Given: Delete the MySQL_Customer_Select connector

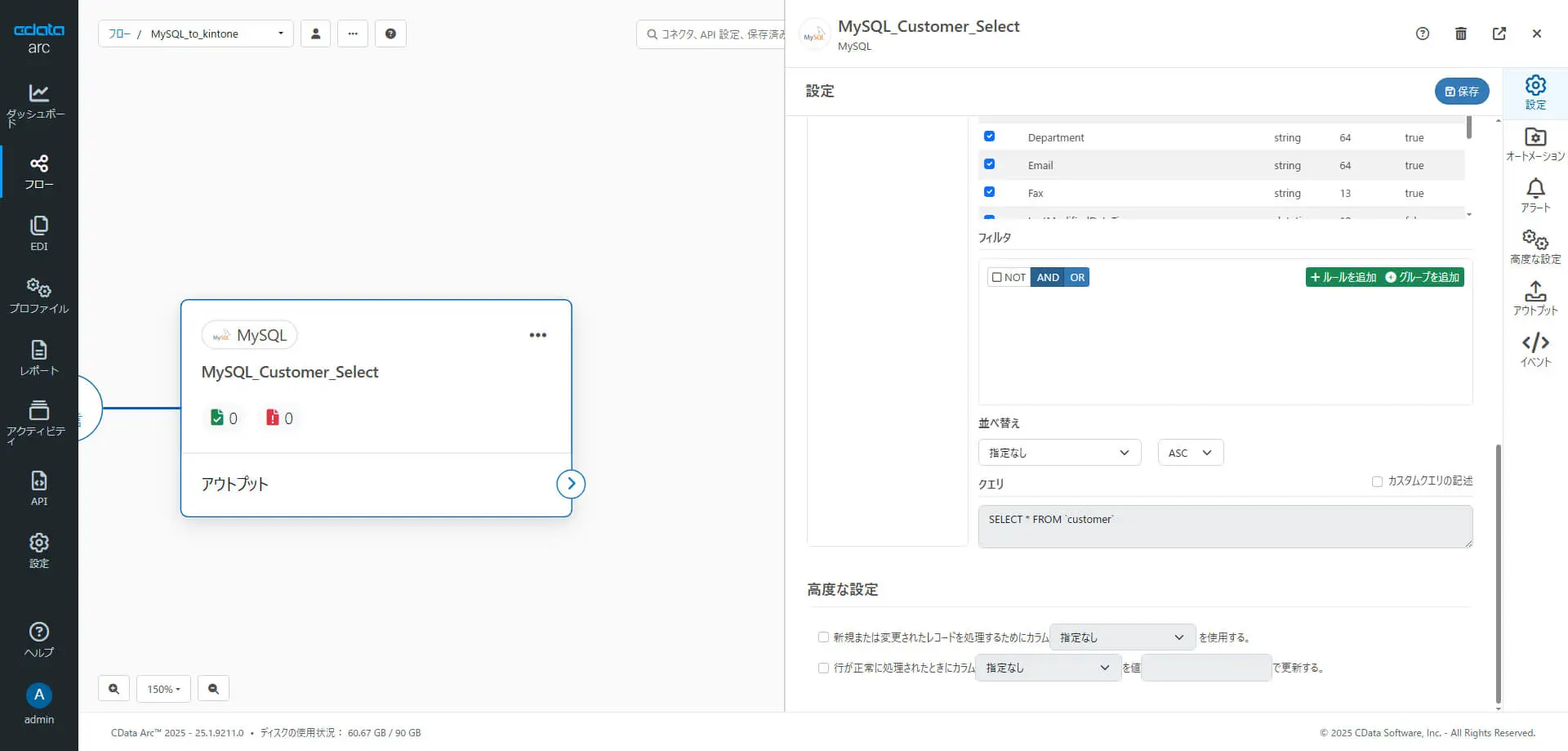Looking at the screenshot, I should tap(1461, 34).
